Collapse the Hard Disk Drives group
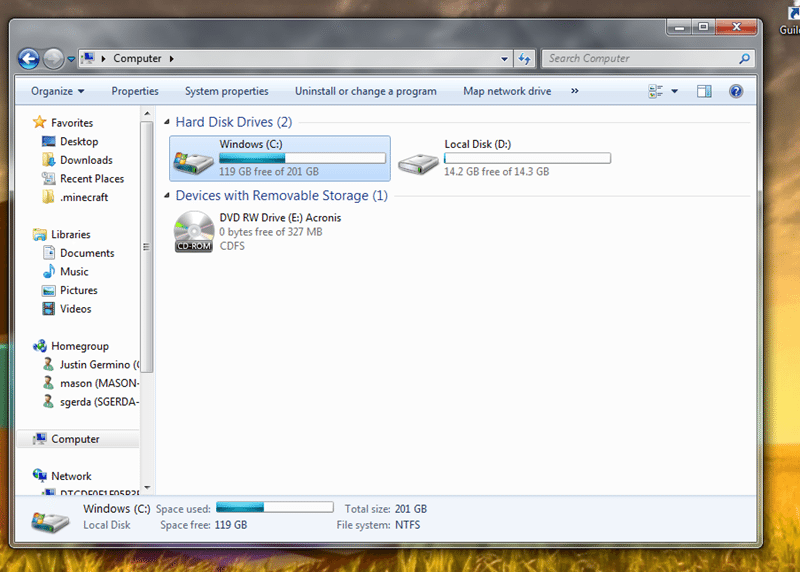Image resolution: width=800 pixels, height=572 pixels. point(166,122)
